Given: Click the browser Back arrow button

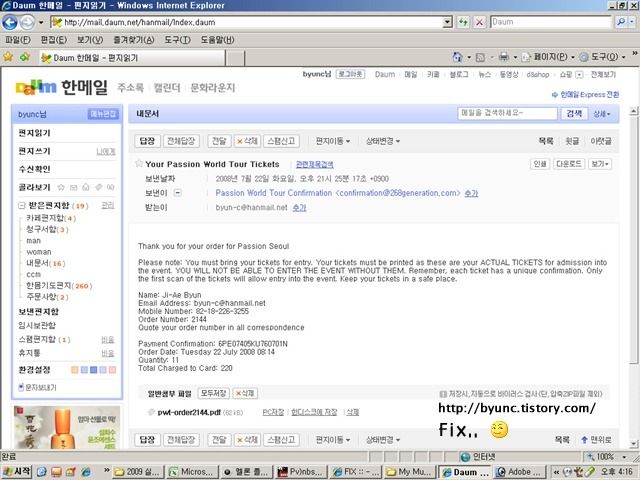Looking at the screenshot, I should pyautogui.click(x=10, y=22).
